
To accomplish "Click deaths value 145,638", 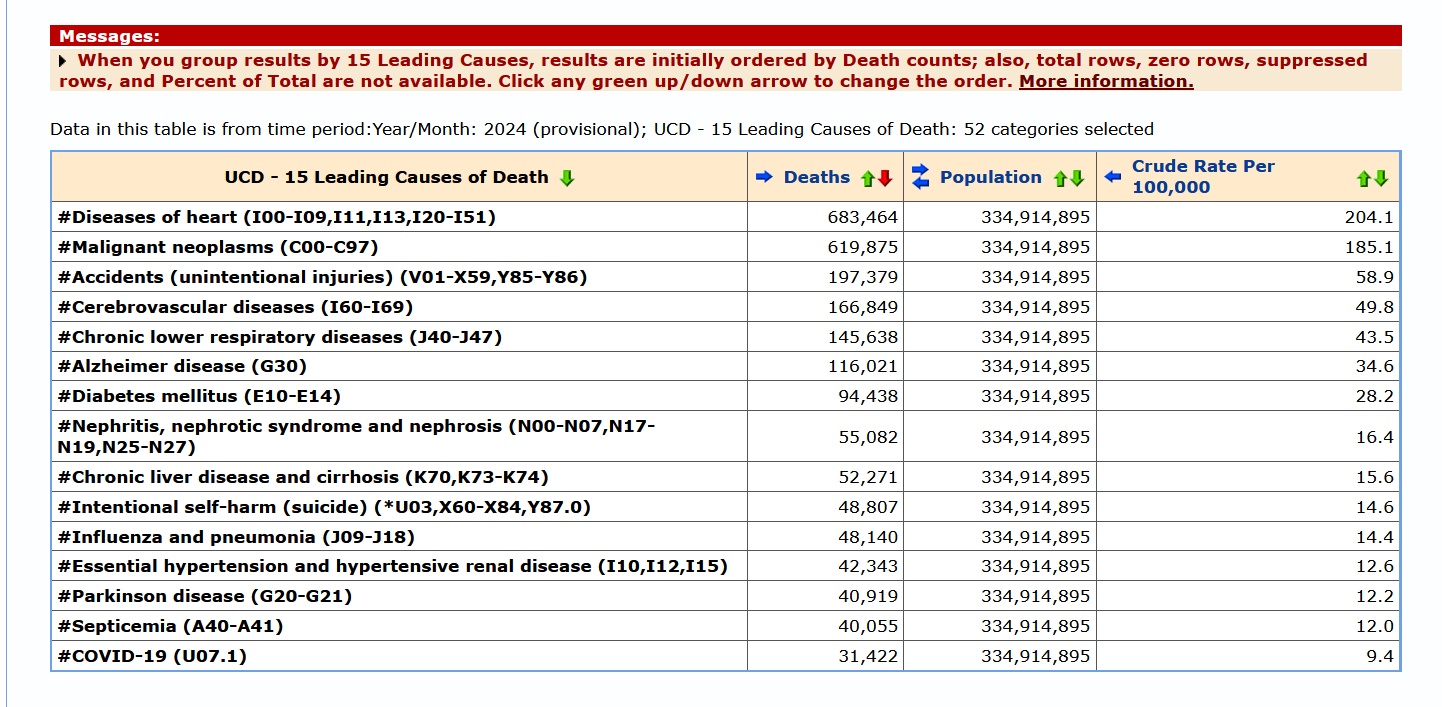I will (x=863, y=337).
